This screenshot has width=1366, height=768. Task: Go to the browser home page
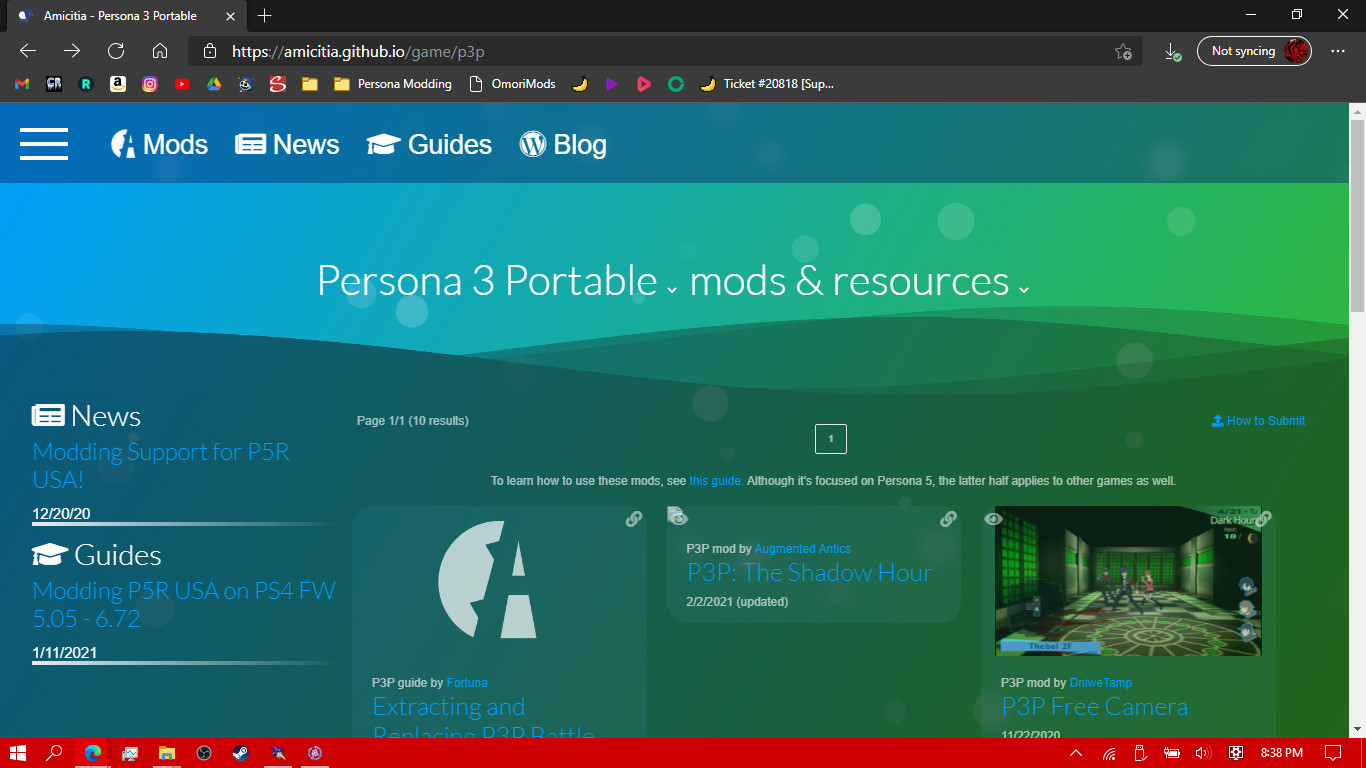click(160, 51)
